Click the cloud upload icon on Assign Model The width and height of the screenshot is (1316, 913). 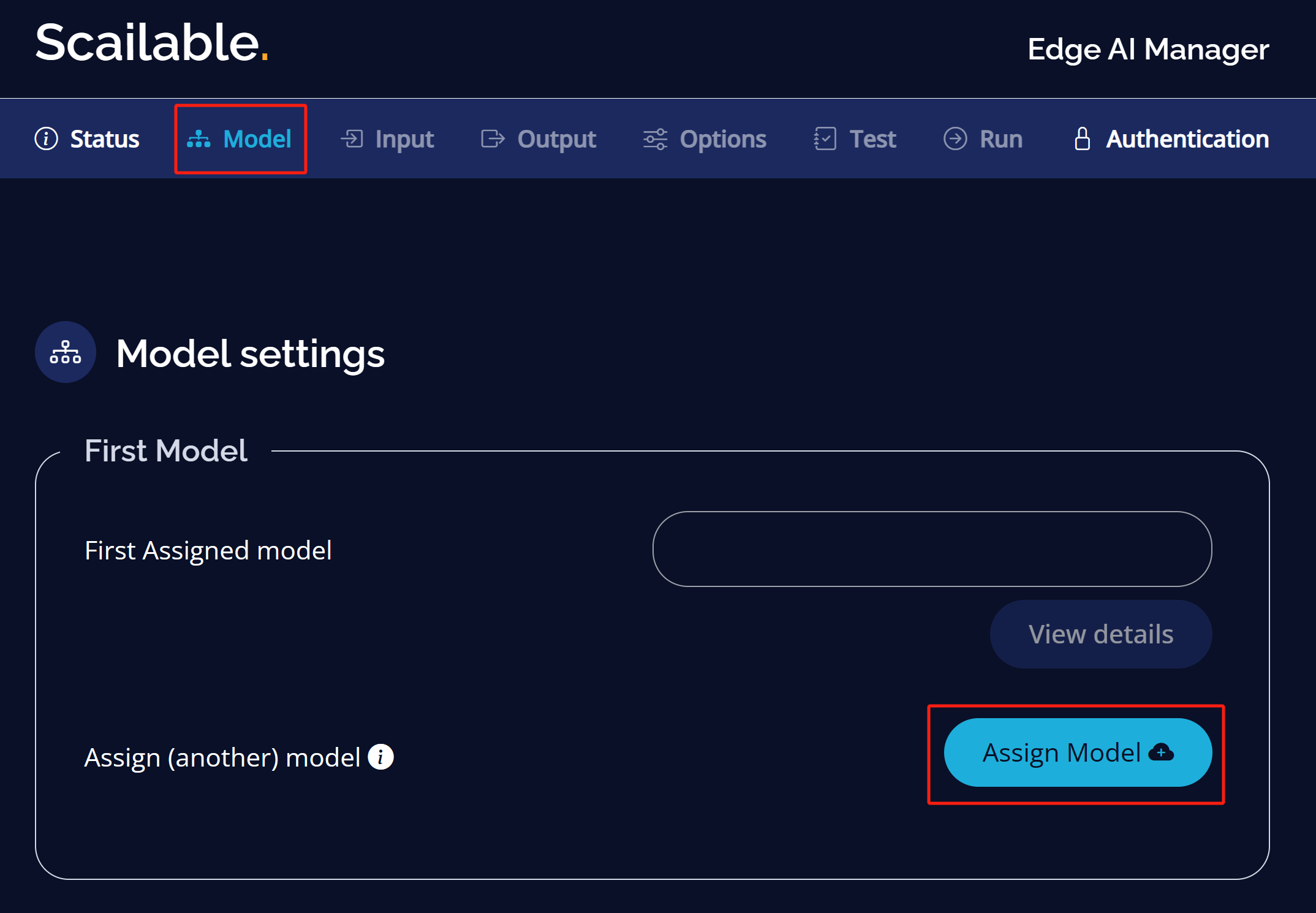[1160, 752]
